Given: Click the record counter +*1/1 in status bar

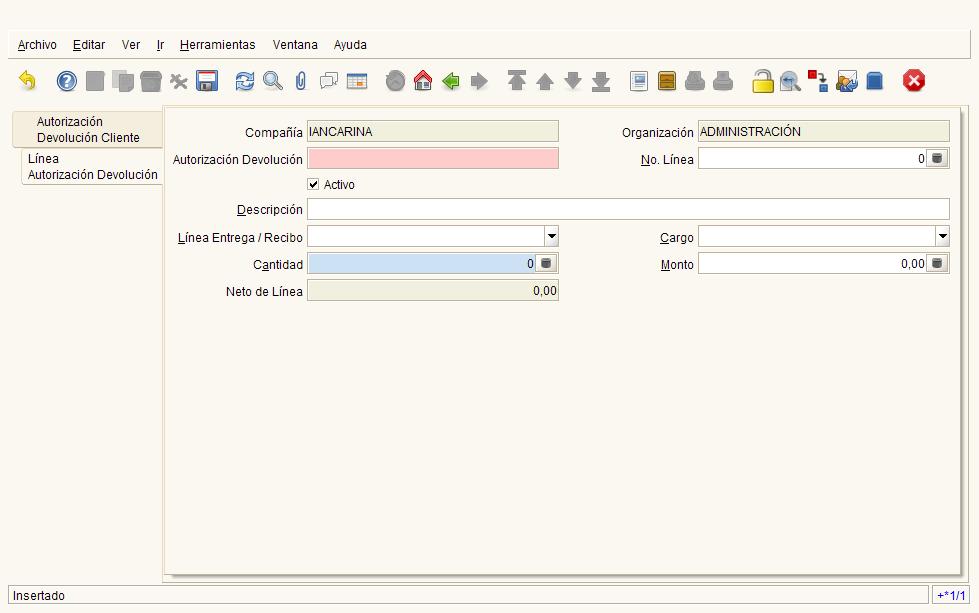Looking at the screenshot, I should coord(951,596).
